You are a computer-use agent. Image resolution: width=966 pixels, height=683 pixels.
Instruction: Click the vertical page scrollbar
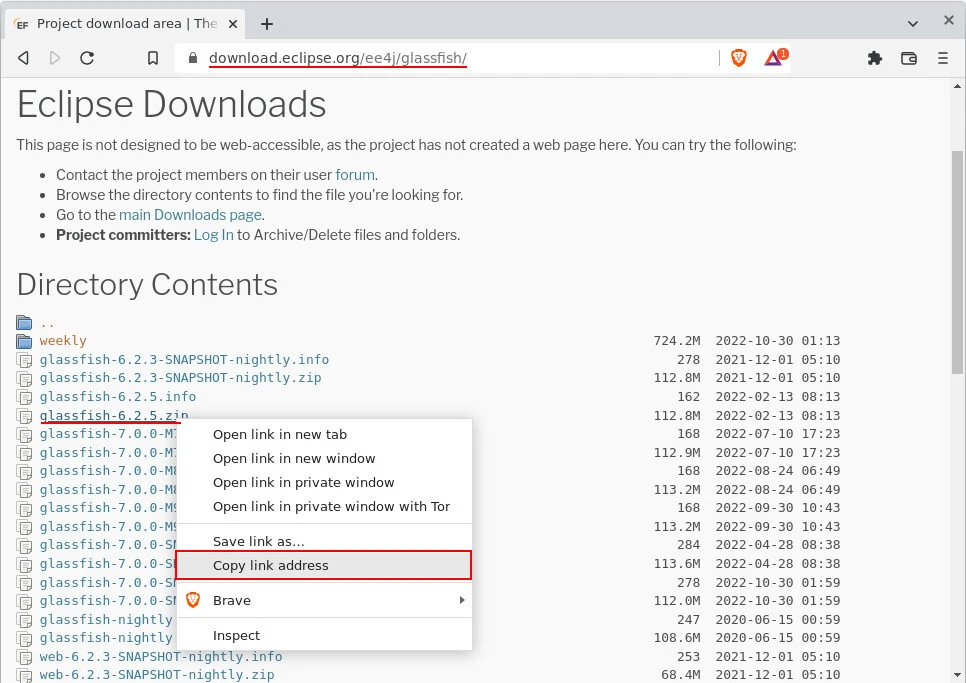point(957,260)
